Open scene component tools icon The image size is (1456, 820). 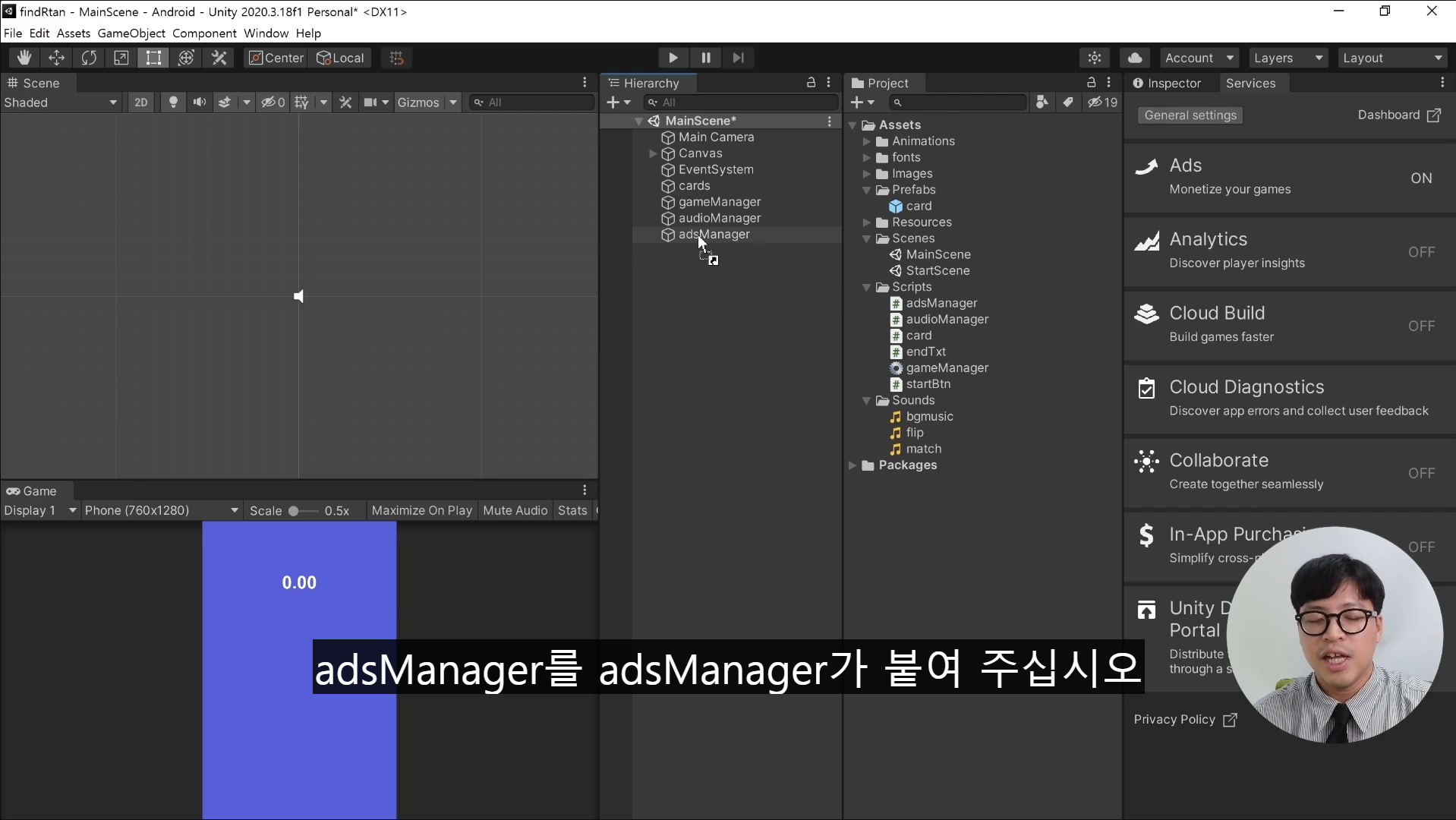click(x=345, y=102)
